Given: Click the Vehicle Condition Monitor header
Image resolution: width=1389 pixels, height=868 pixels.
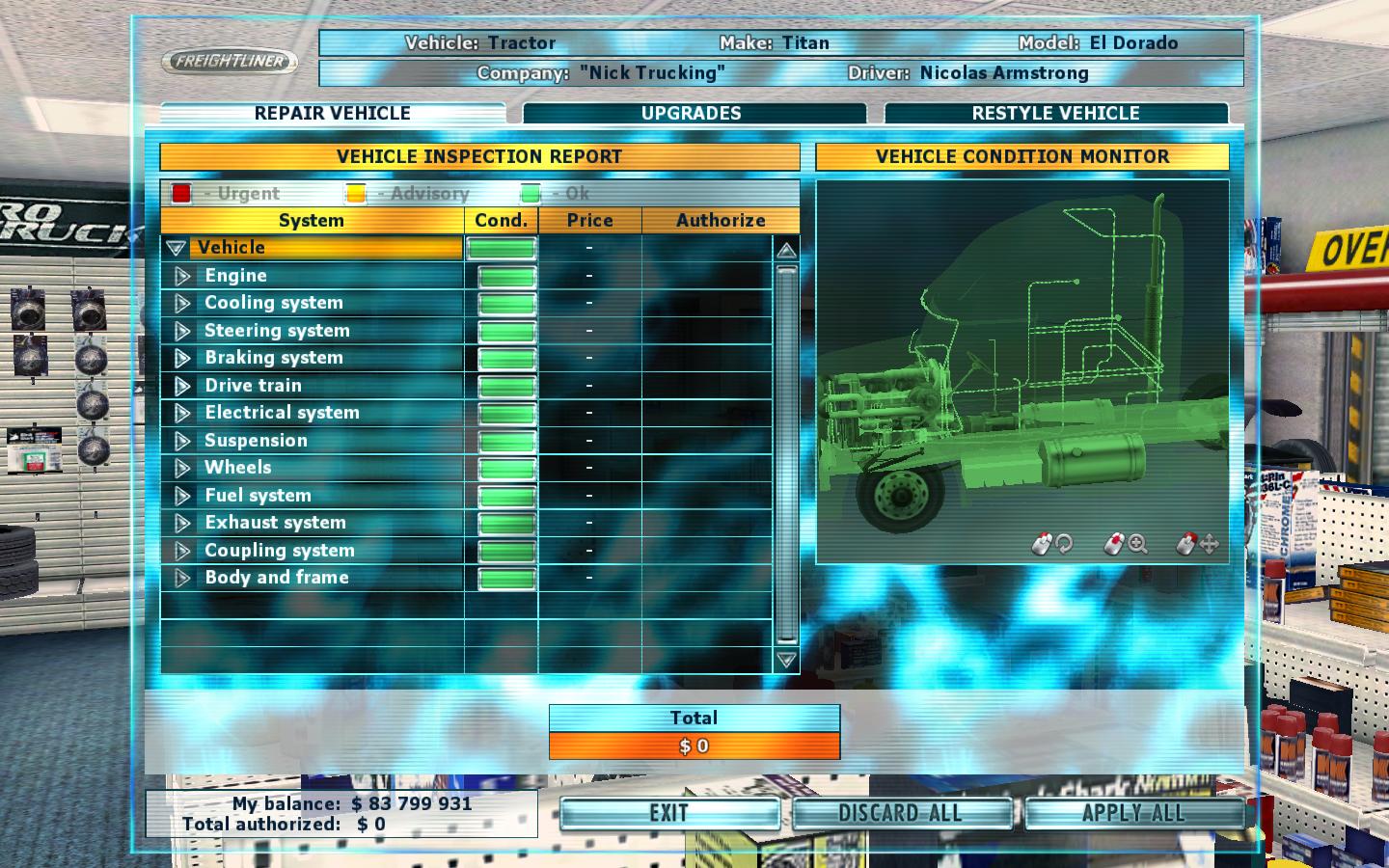Looking at the screenshot, I should point(1022,156).
